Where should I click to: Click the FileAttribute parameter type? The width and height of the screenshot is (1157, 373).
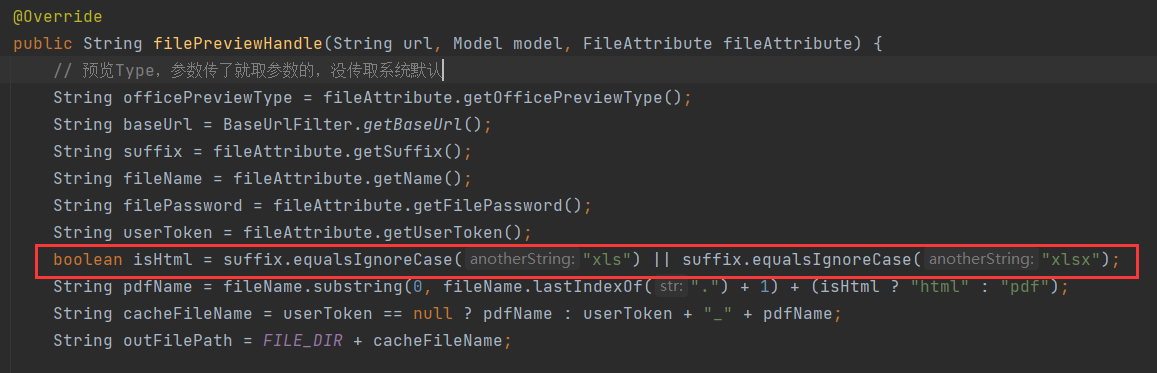[648, 43]
